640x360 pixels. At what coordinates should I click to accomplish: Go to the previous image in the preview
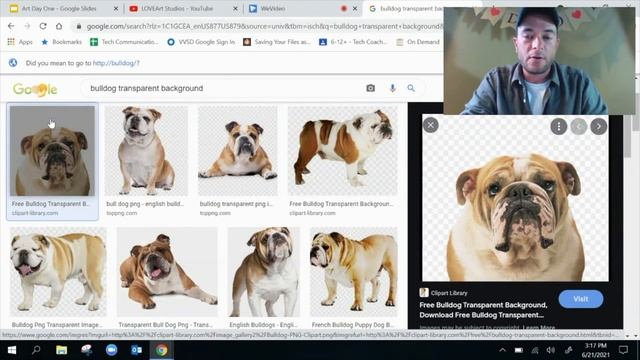(x=579, y=127)
